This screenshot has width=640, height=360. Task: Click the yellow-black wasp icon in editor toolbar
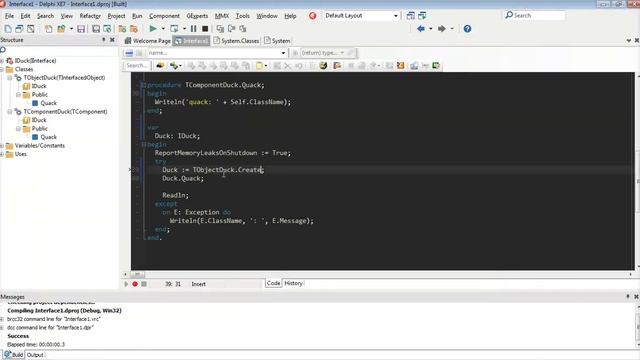[323, 65]
